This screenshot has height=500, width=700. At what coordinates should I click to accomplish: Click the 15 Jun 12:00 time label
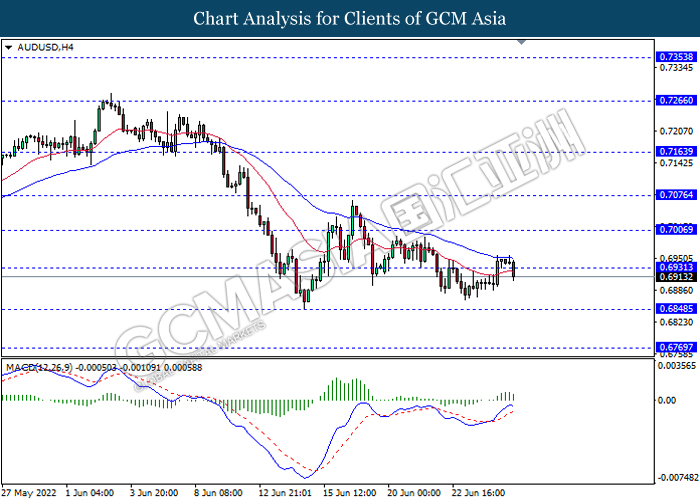[x=350, y=493]
